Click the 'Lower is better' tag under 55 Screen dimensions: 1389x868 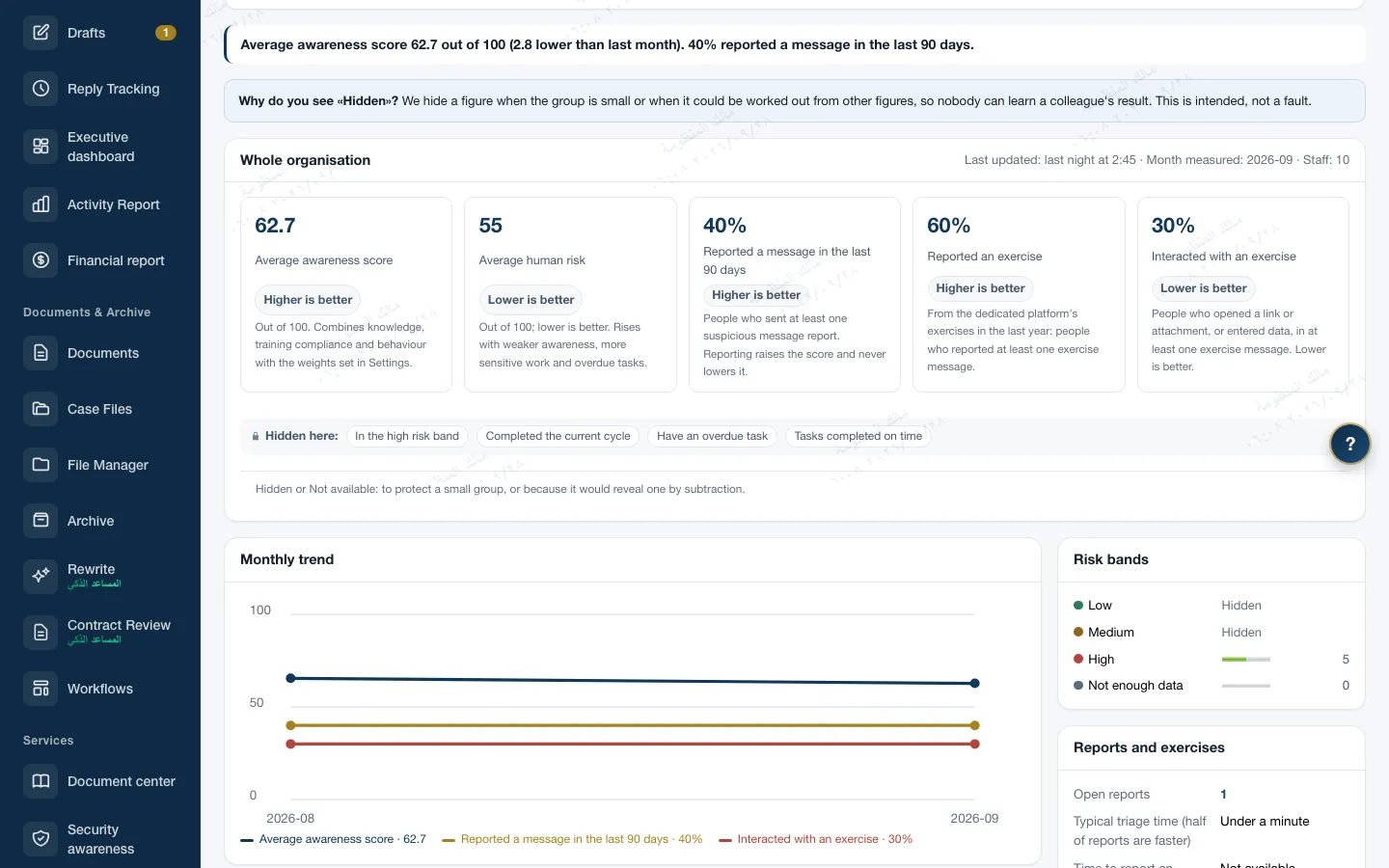pos(531,300)
